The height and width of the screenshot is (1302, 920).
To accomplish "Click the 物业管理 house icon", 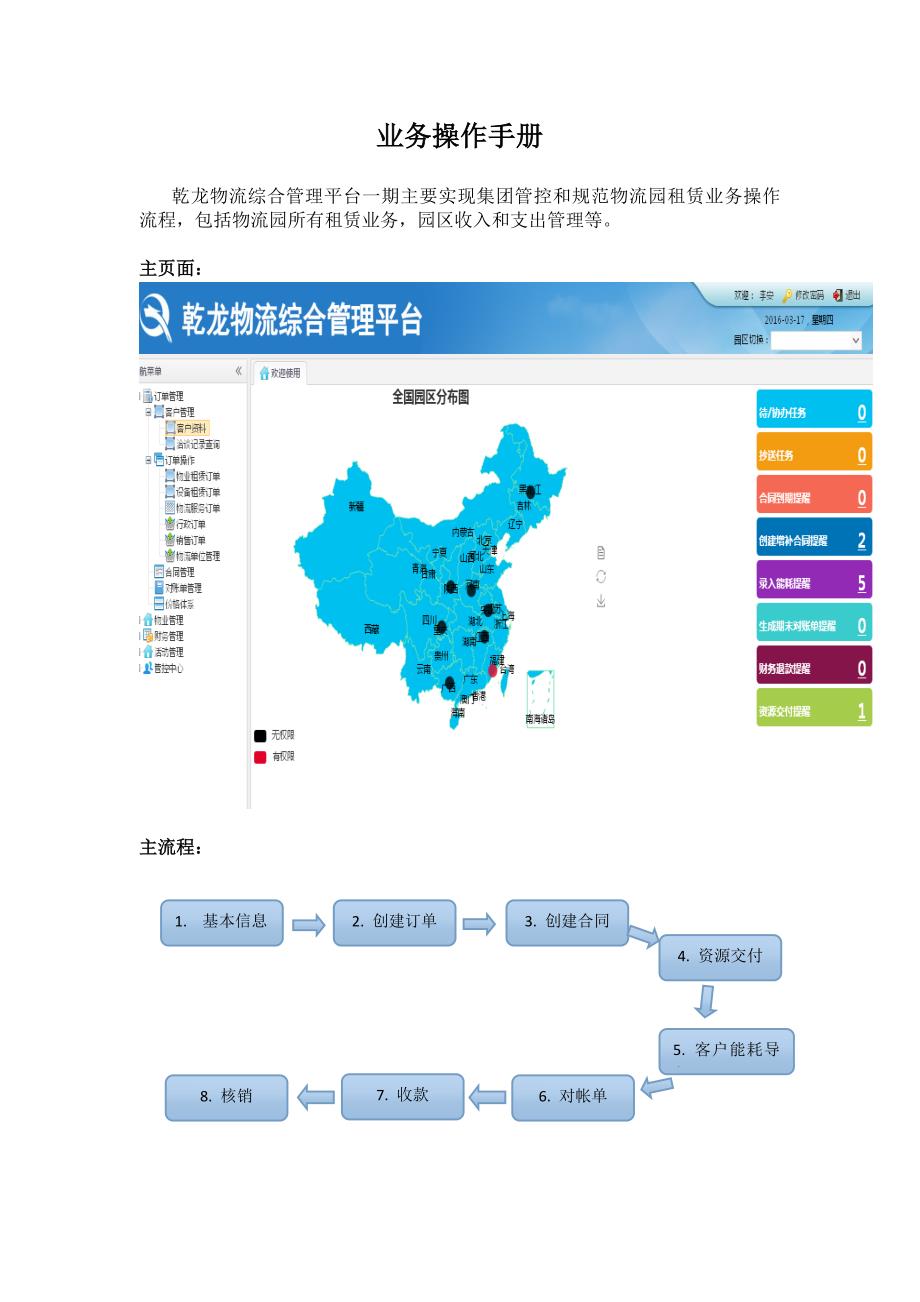I will tap(147, 620).
